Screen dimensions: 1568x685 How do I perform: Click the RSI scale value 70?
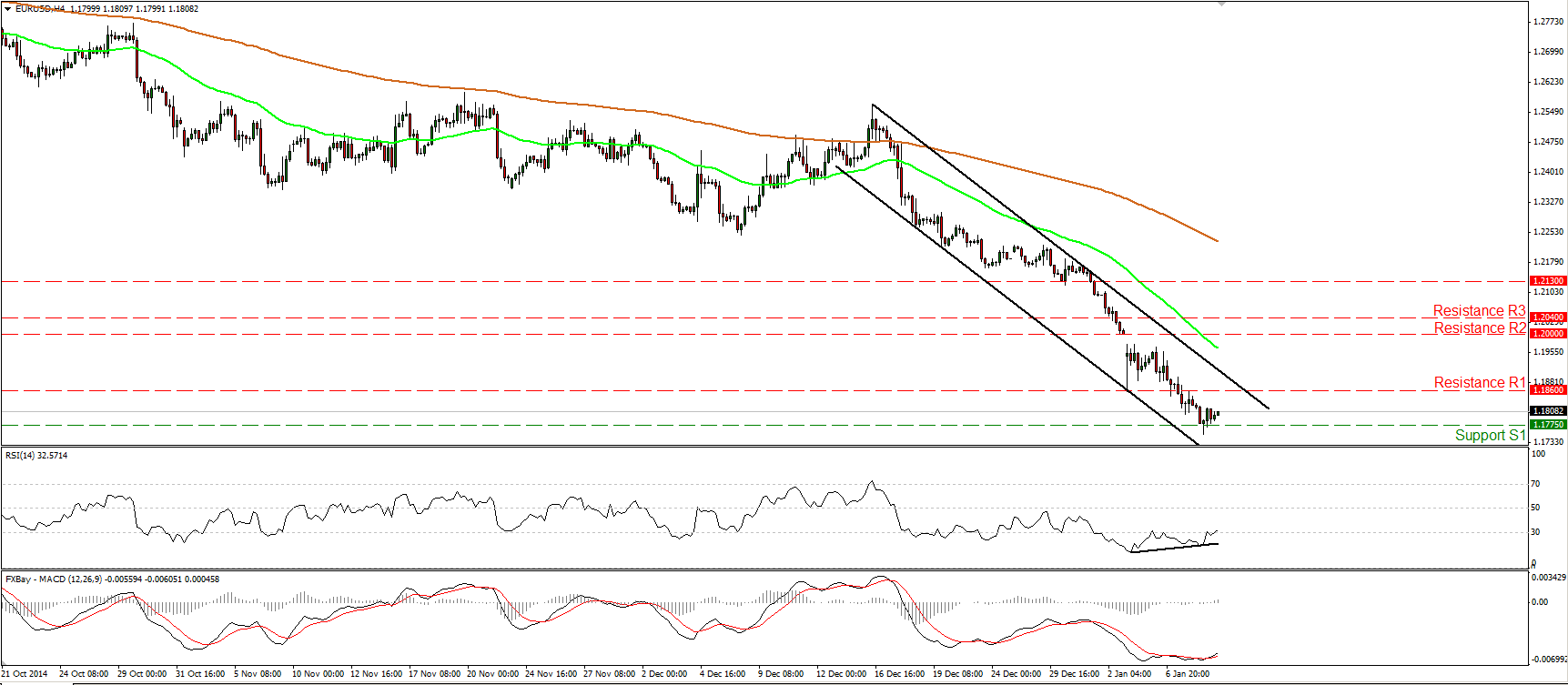(x=1536, y=484)
